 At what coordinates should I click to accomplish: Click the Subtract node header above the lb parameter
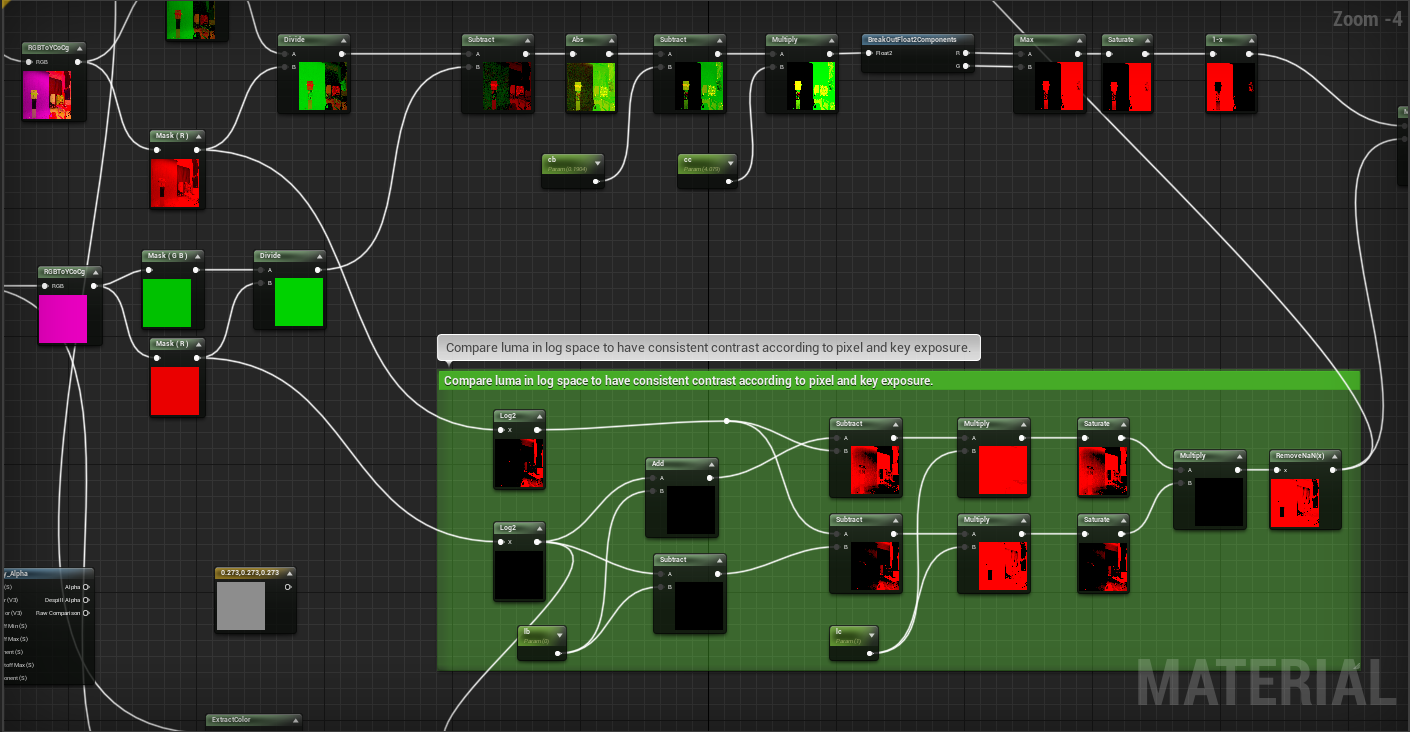[x=689, y=559]
